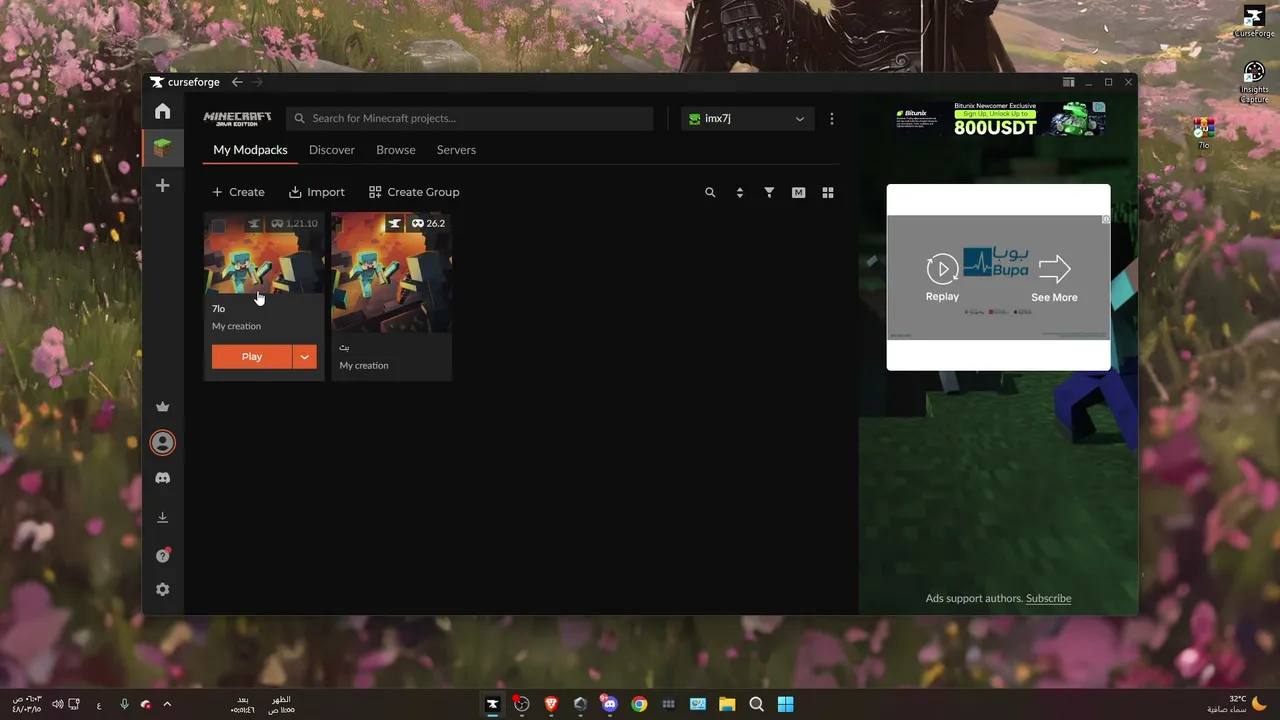Open the downloads icon in the sidebar
The image size is (1280, 720).
coord(162,517)
